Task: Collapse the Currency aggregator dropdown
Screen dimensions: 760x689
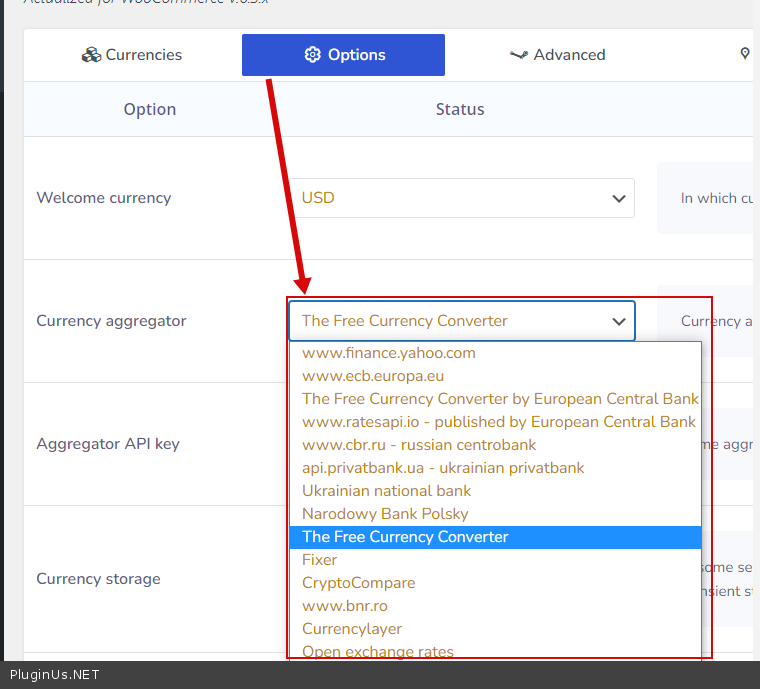Action: tap(461, 321)
